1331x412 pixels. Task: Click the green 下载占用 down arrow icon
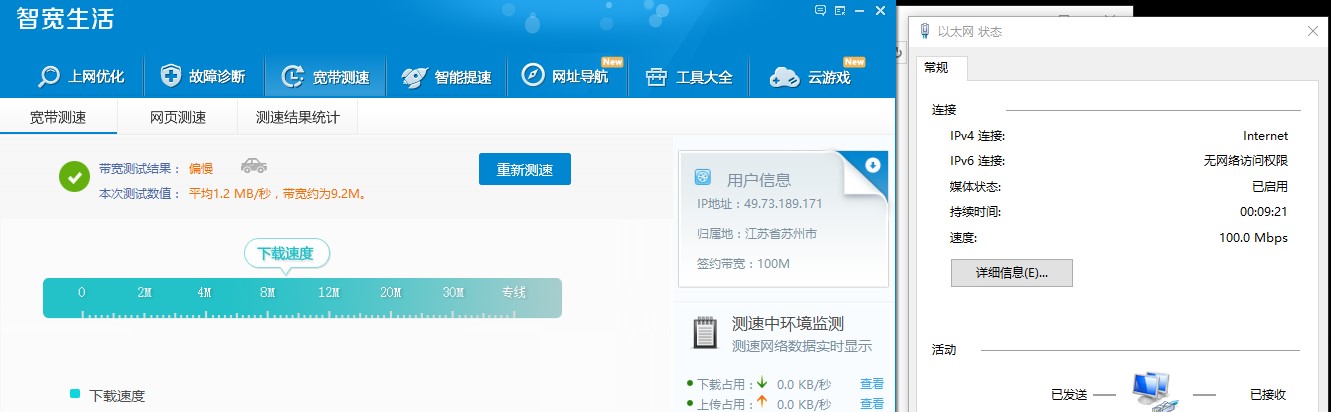[x=762, y=383]
